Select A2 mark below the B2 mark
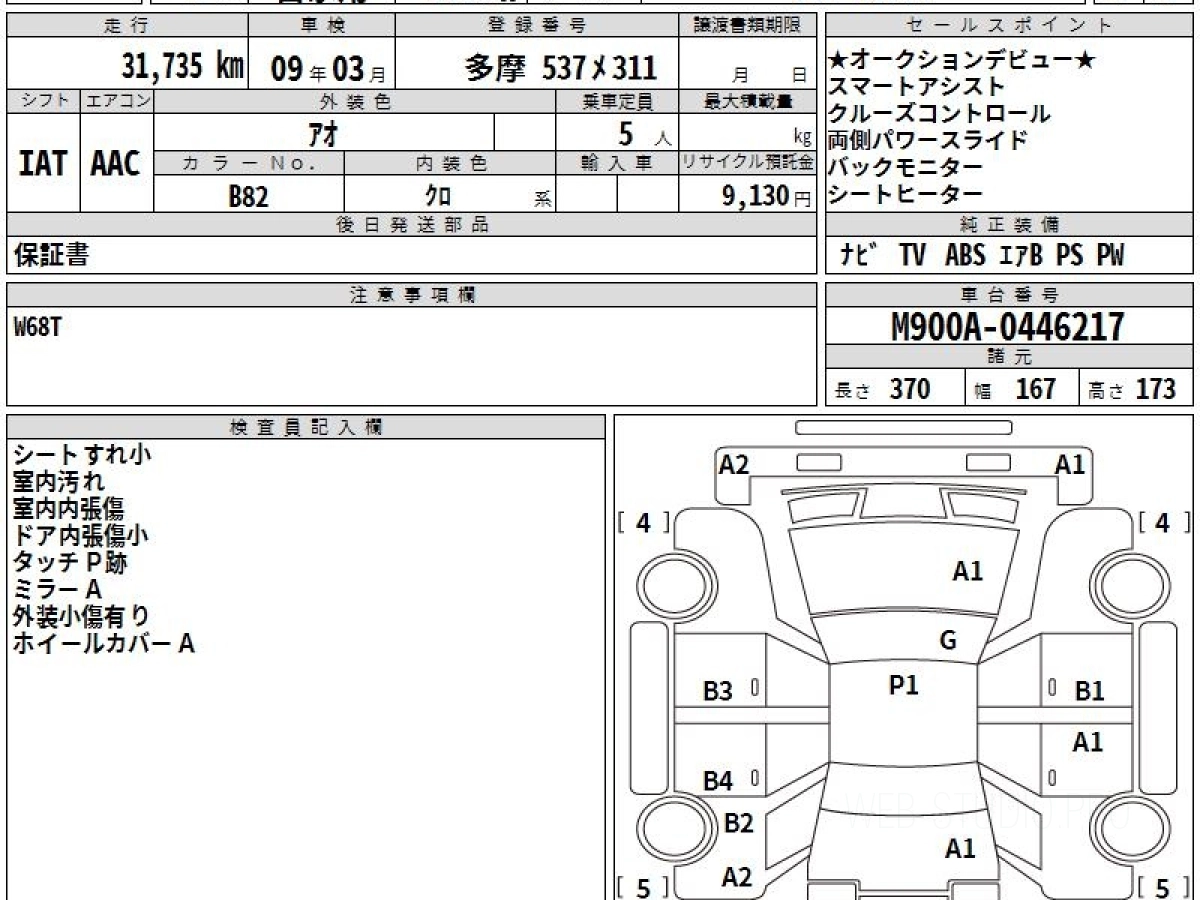The width and height of the screenshot is (1200, 900). [x=737, y=877]
